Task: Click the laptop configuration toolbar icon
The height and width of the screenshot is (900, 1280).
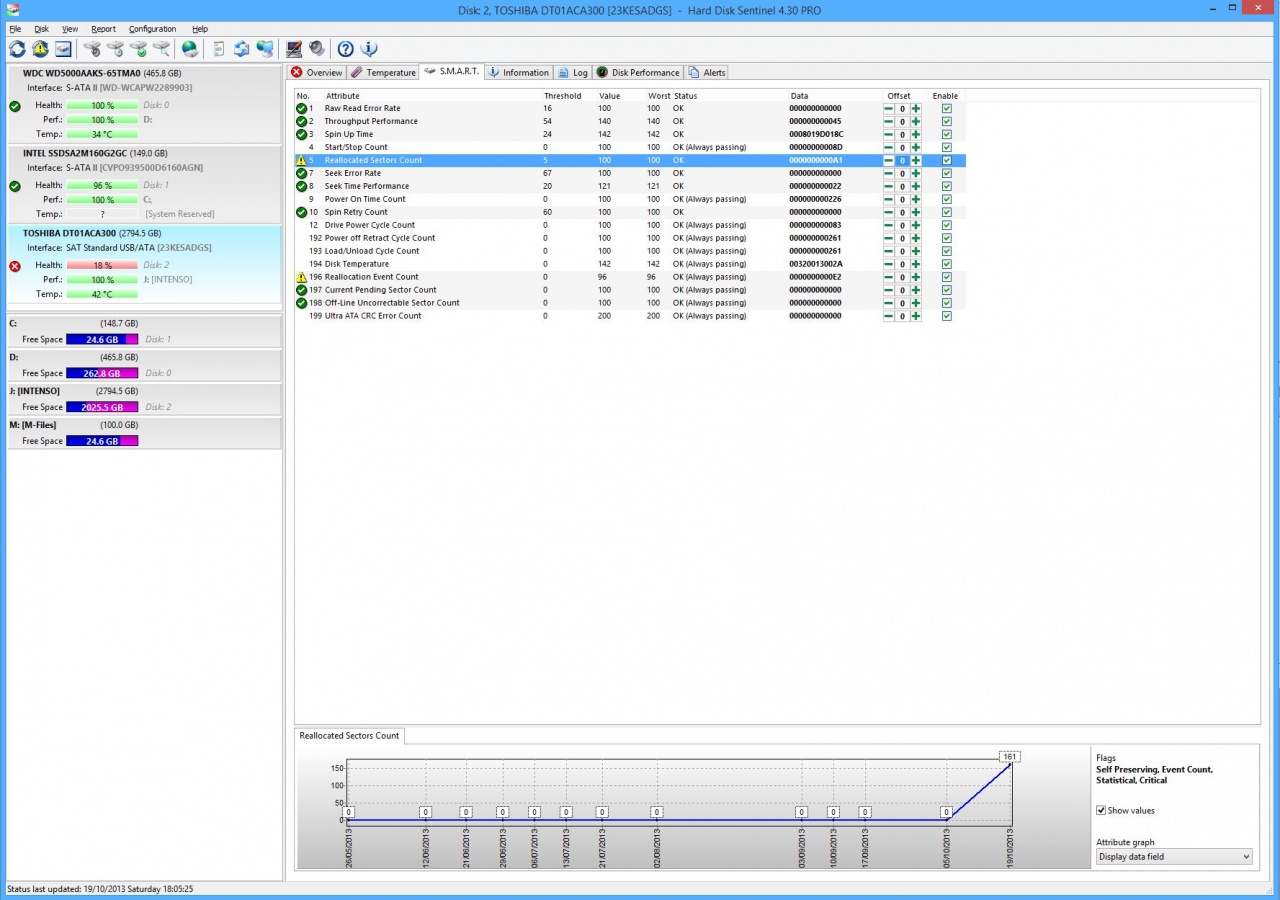Action: click(x=294, y=48)
